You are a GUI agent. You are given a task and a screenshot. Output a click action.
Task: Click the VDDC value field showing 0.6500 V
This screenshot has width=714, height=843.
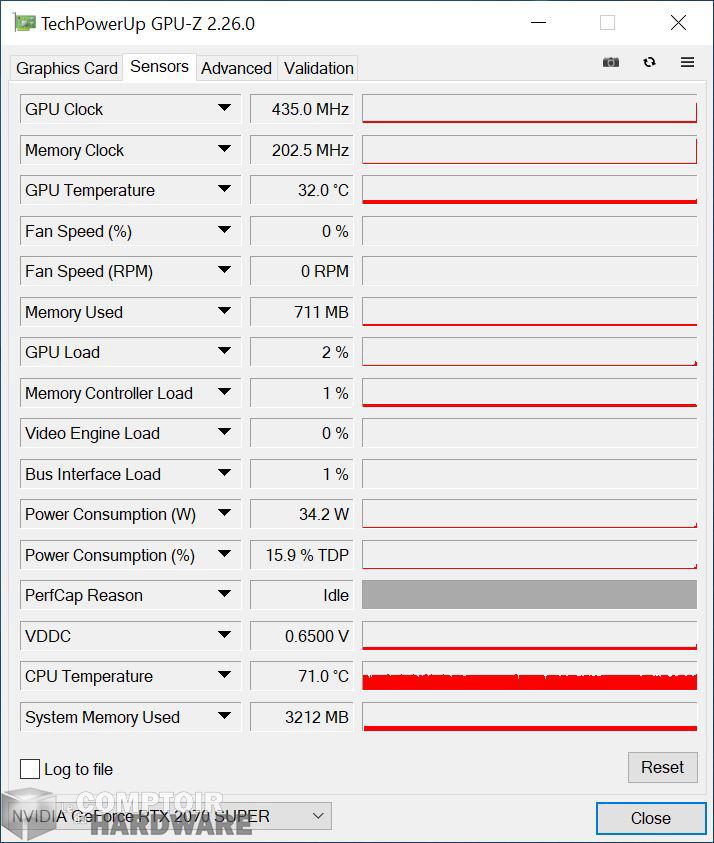click(301, 636)
